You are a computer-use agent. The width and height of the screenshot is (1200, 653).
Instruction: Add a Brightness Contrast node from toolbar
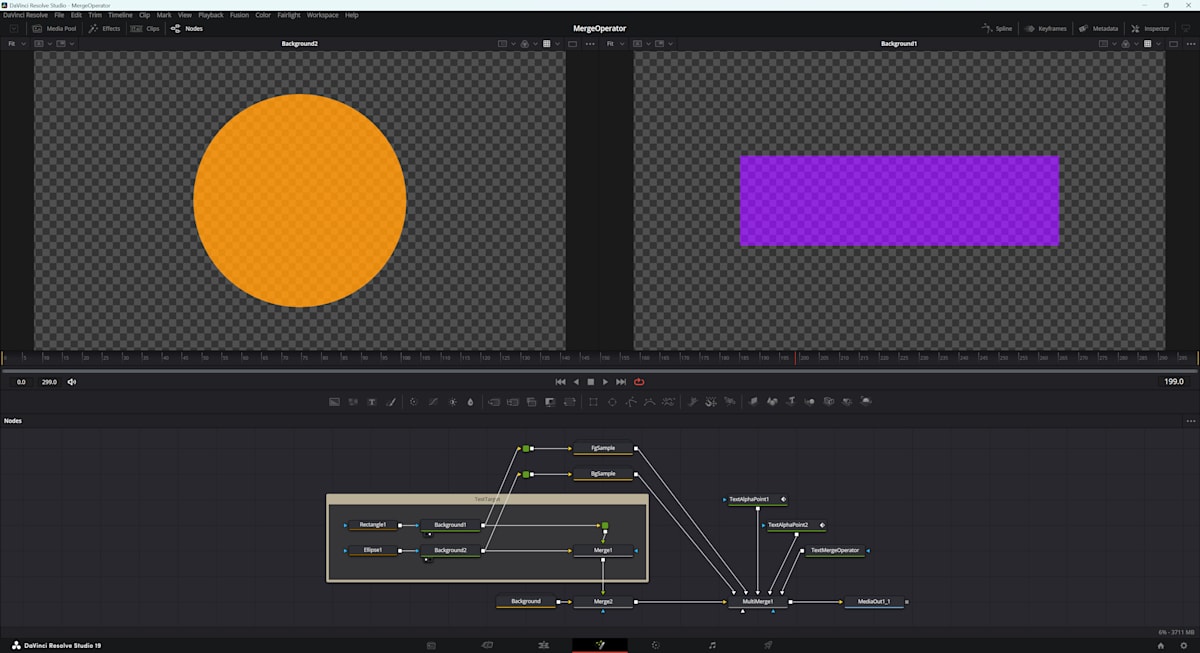452,402
